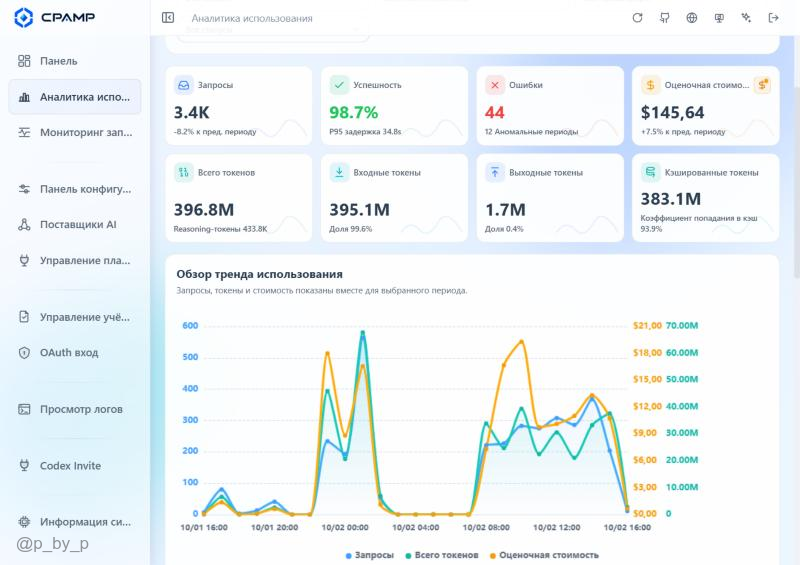Click the Входные токены download icon
The image size is (800, 565).
pos(339,173)
